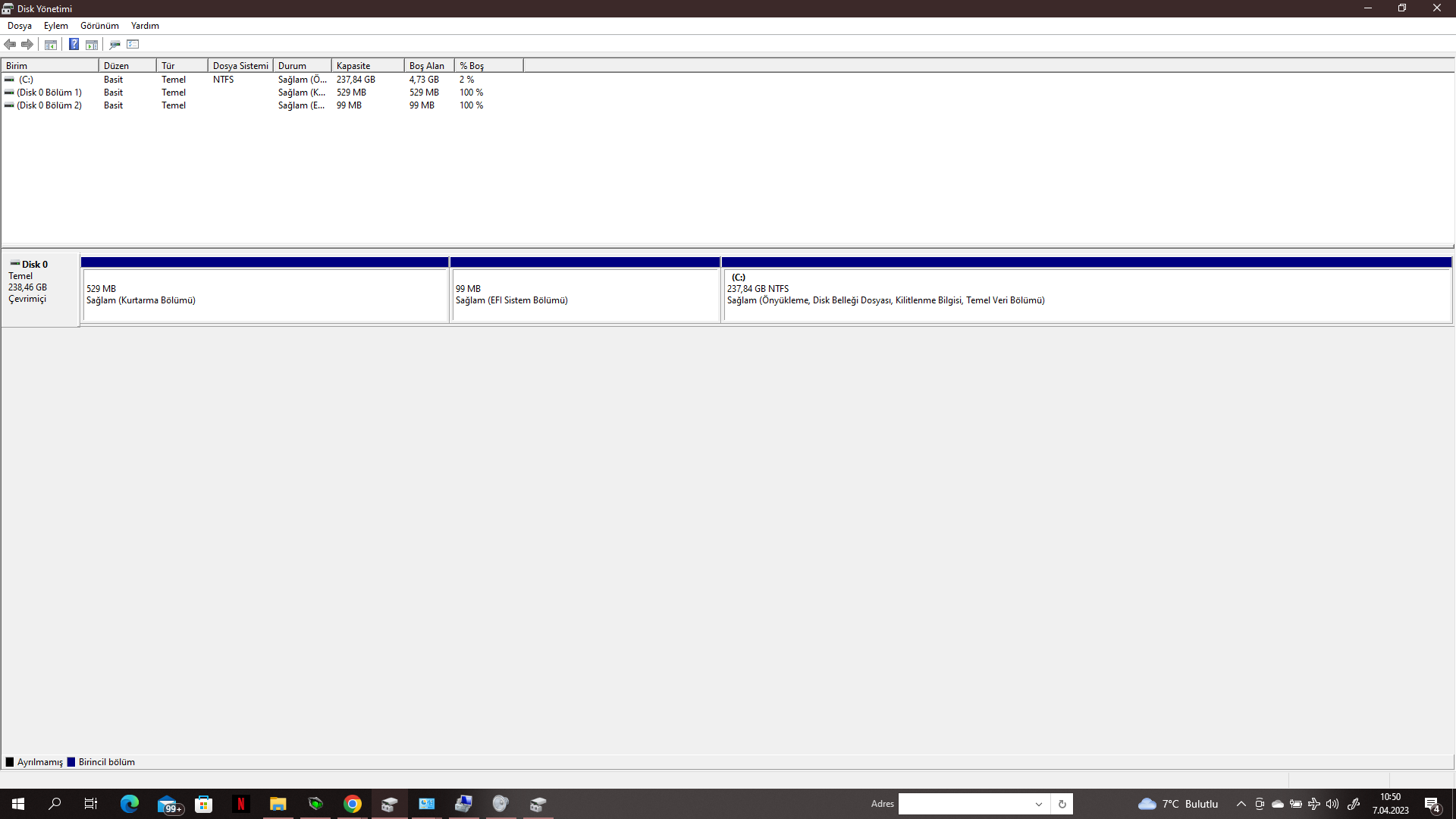Click the Back arrow toolbar icon
This screenshot has height=819, width=1456.
[10, 44]
